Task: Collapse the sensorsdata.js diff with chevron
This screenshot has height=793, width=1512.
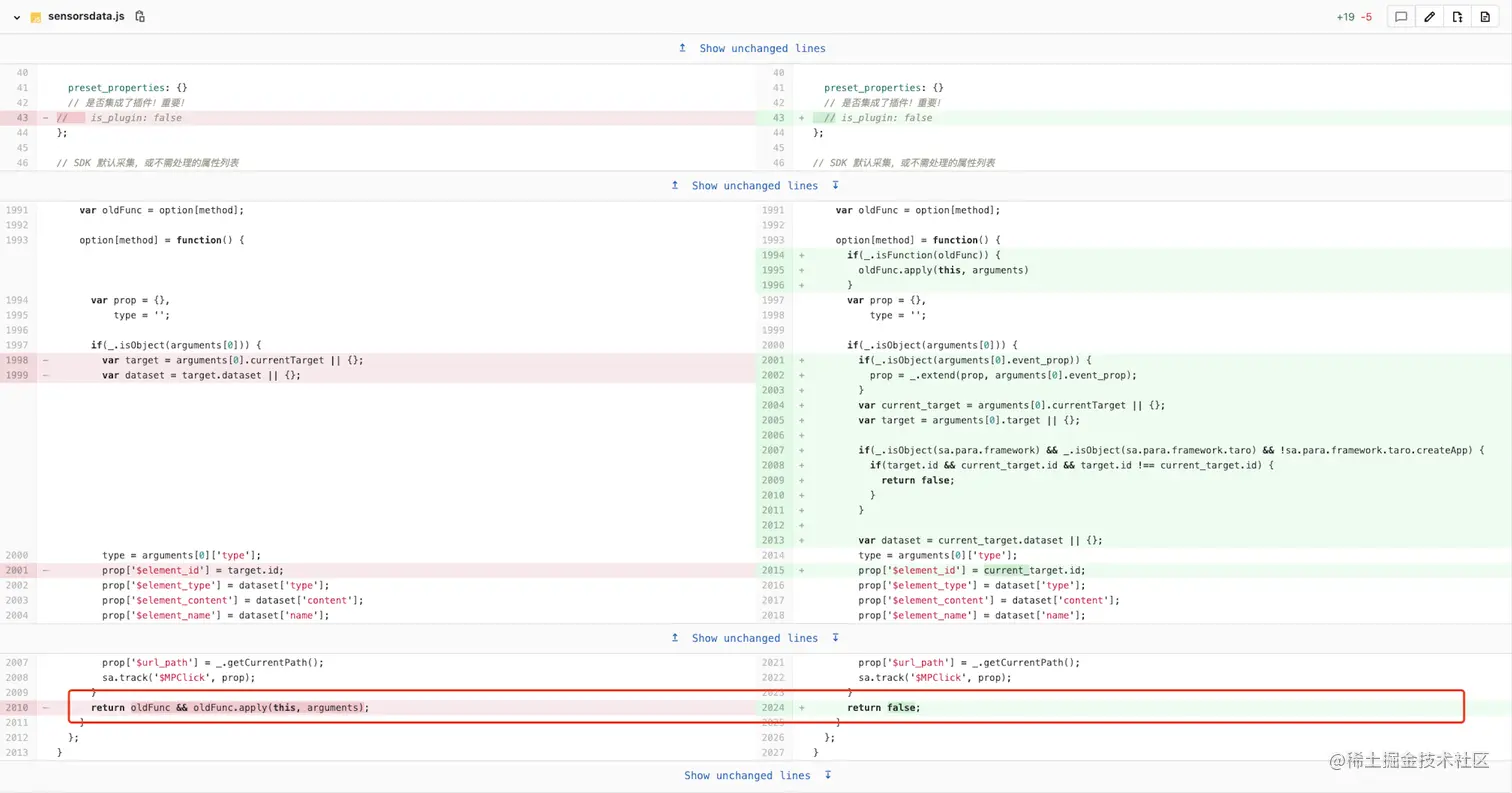Action: point(17,17)
